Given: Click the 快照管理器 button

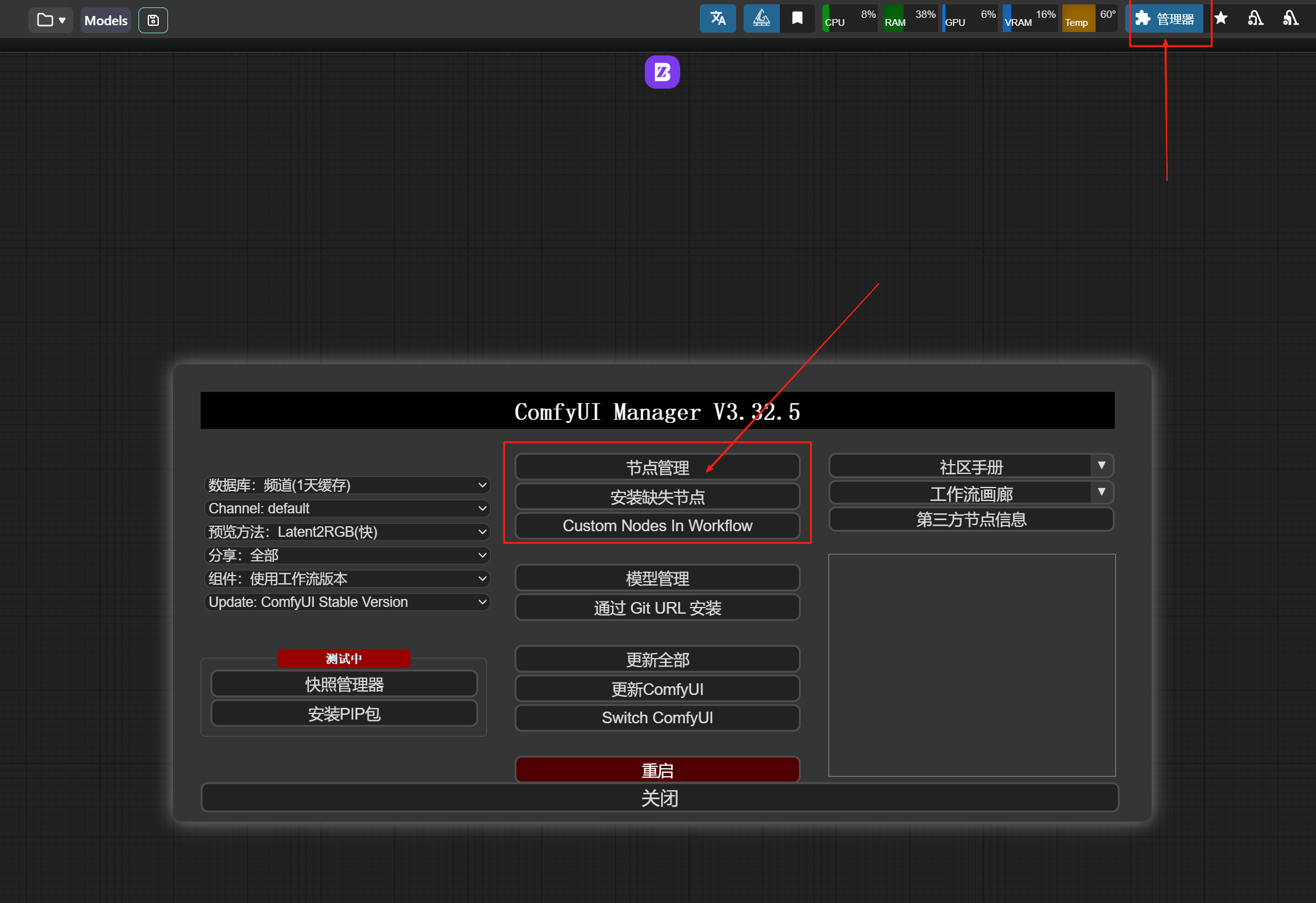Looking at the screenshot, I should coord(344,684).
